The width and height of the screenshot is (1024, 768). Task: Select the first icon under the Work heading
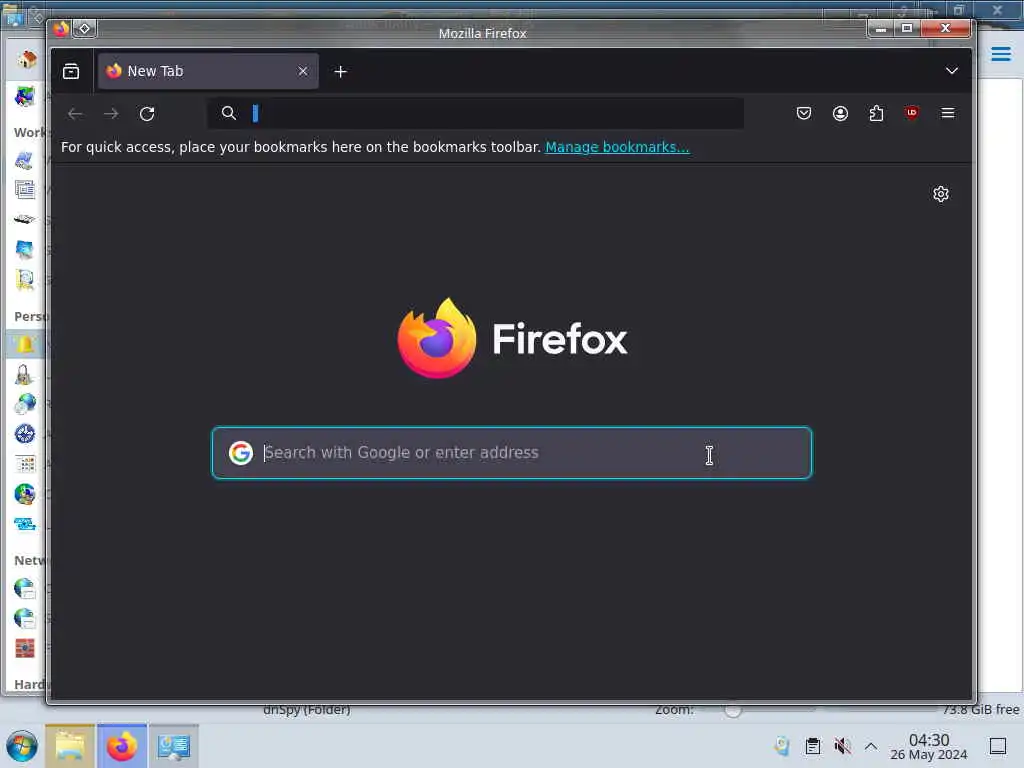pos(25,160)
